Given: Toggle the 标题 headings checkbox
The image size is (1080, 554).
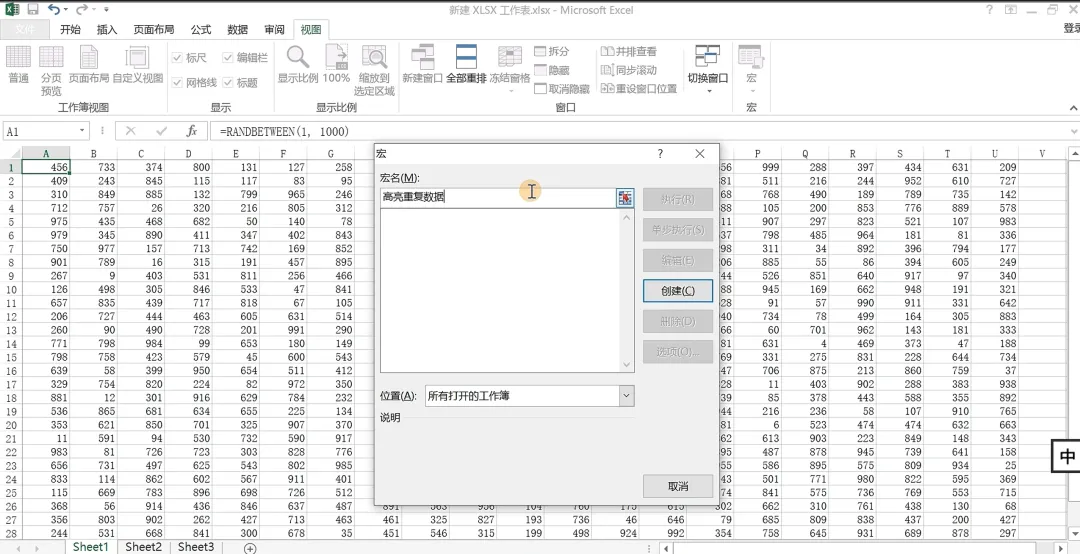Looking at the screenshot, I should (x=240, y=83).
